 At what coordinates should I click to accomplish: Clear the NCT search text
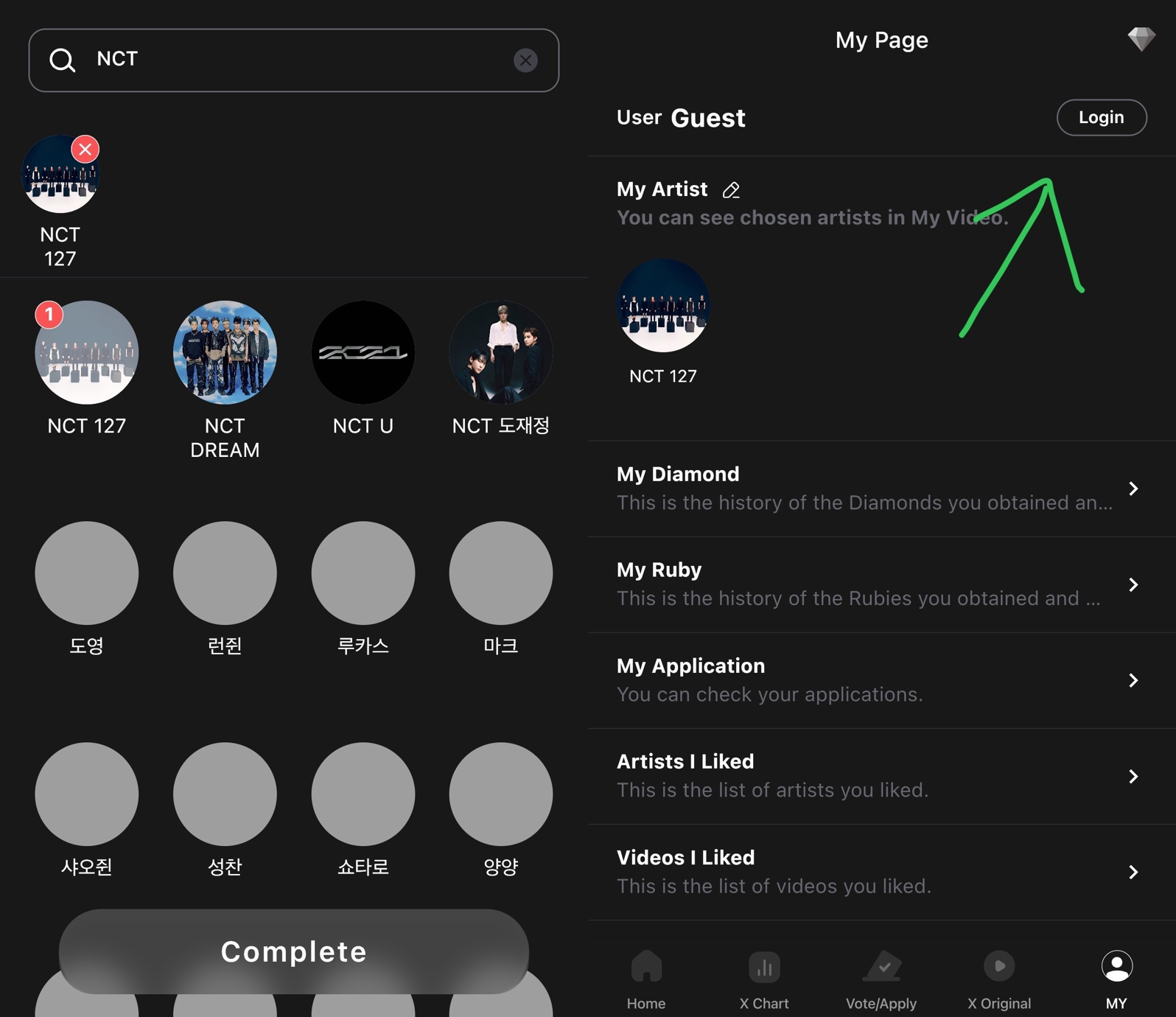click(x=525, y=60)
